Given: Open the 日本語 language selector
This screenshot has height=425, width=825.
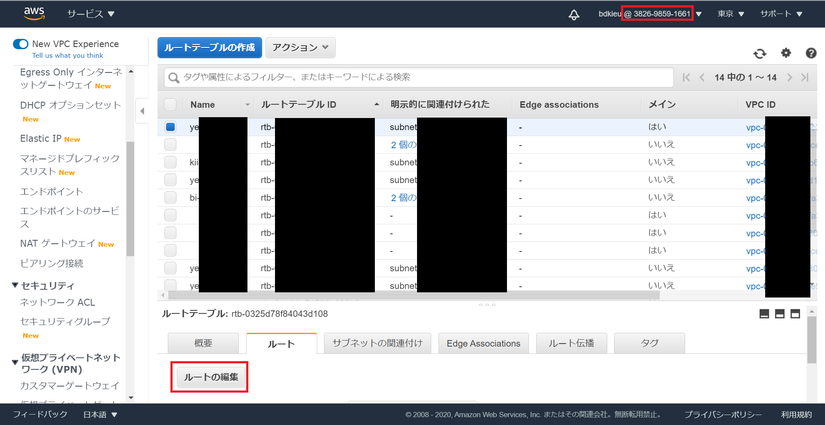Looking at the screenshot, I should point(100,414).
